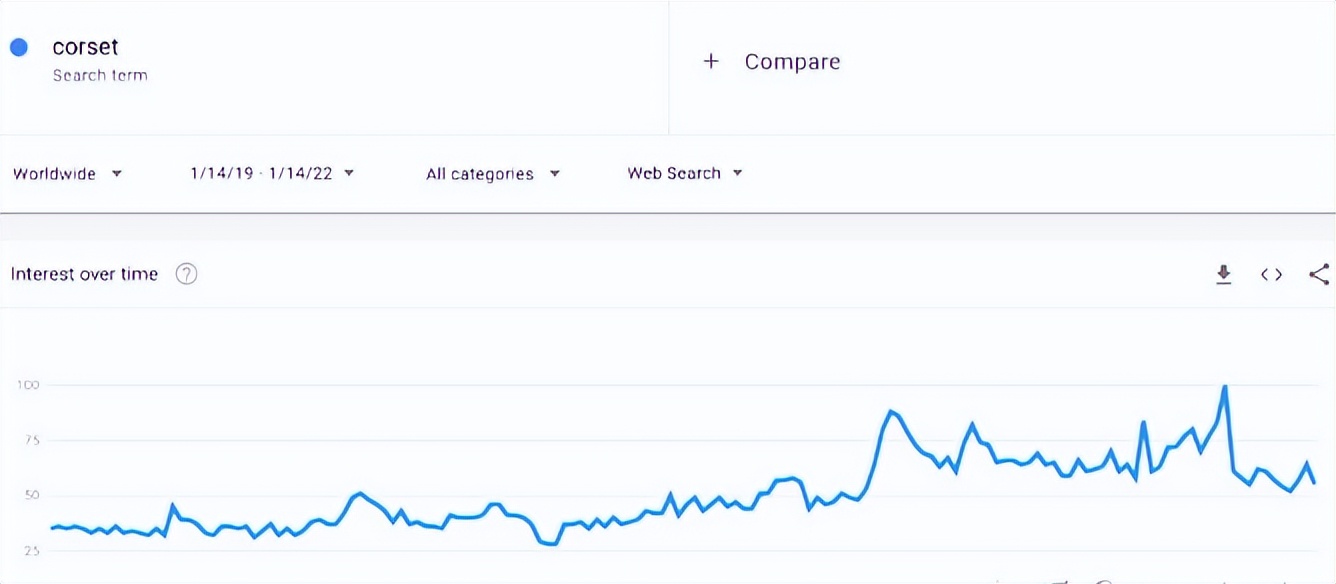The image size is (1336, 584).
Task: Open the Worldwide region dropdown
Action: tap(67, 174)
